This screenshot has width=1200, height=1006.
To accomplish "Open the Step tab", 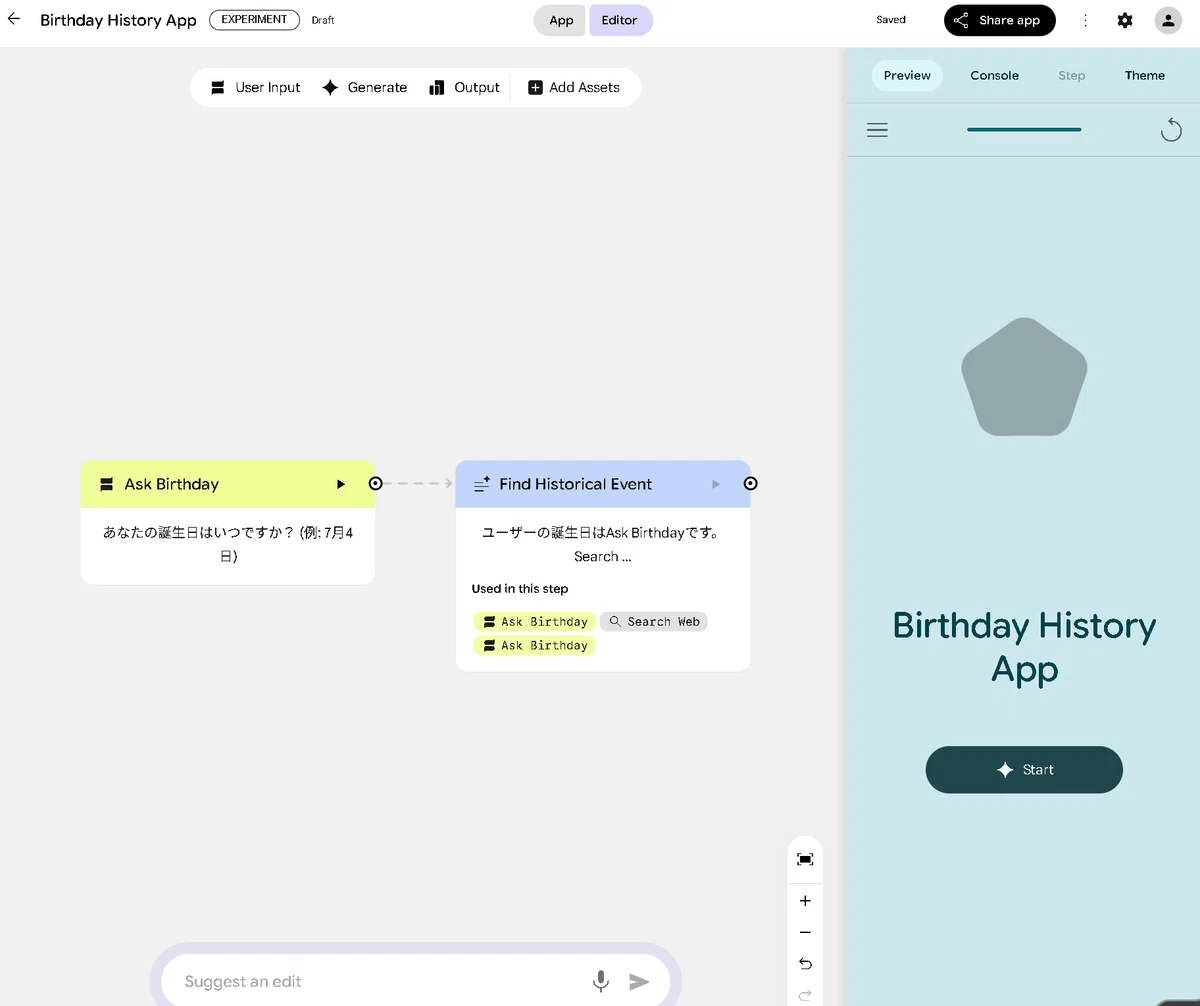I will 1072,75.
